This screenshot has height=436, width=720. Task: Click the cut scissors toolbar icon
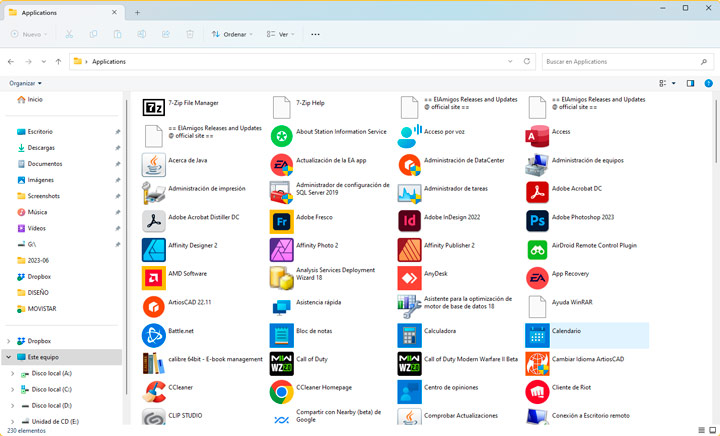69,34
